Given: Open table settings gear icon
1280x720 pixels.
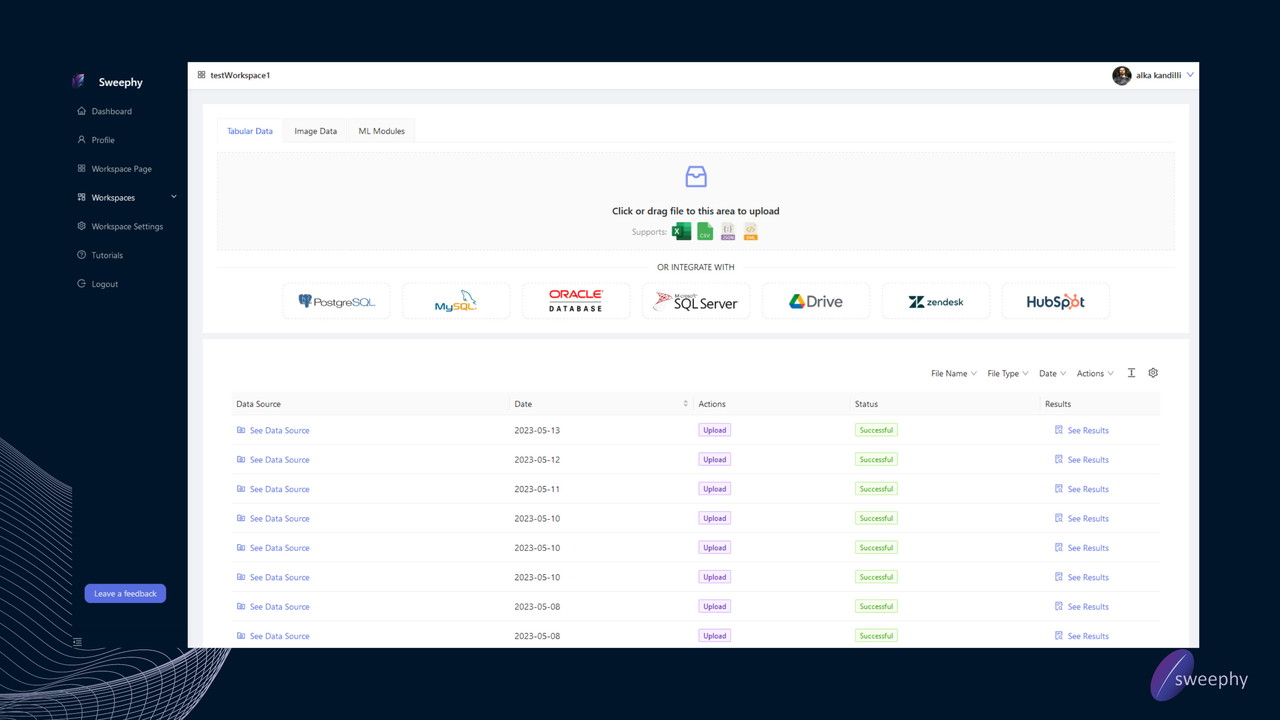Looking at the screenshot, I should [1153, 373].
